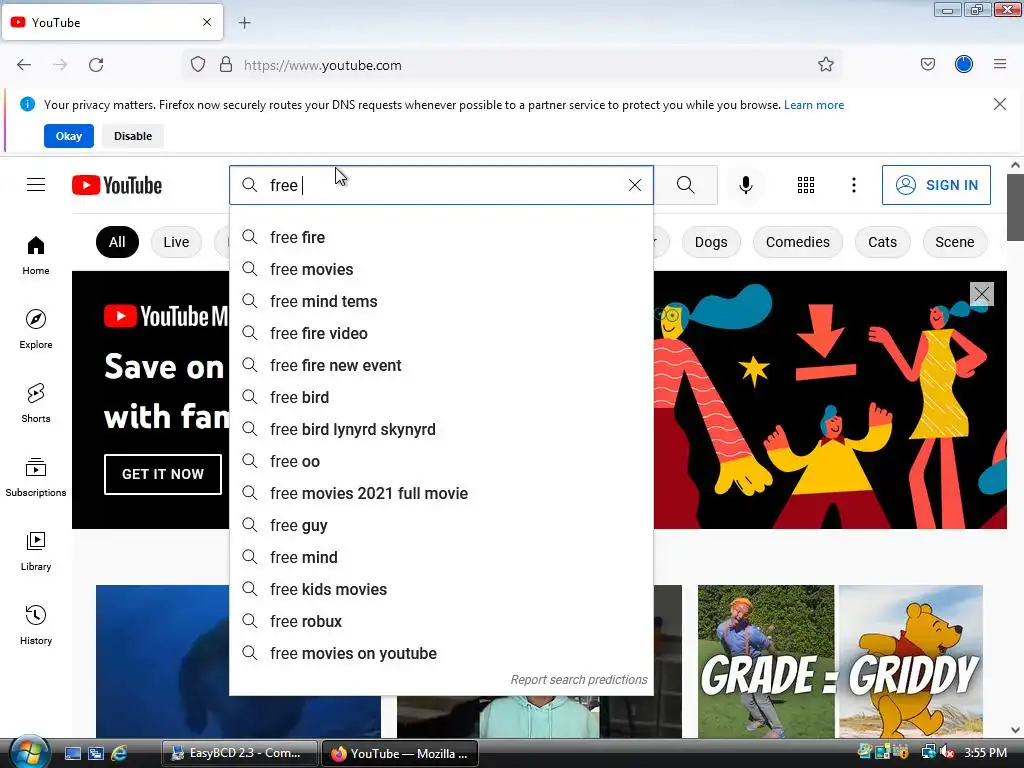The height and width of the screenshot is (768, 1024).
Task: Choose suggestion 'free mind tems'
Action: [x=441, y=301]
